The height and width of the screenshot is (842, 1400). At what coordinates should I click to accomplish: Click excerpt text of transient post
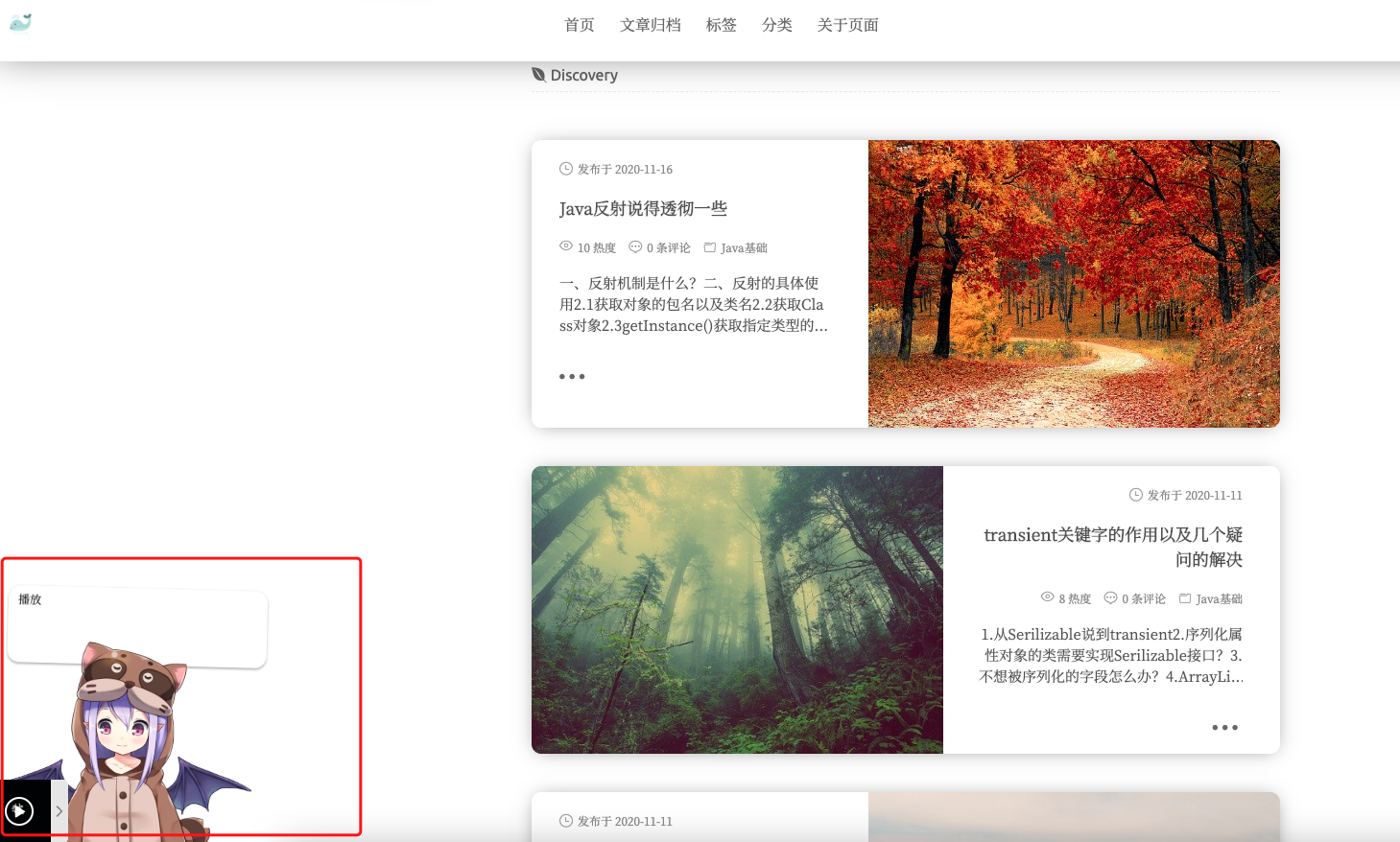(x=1111, y=656)
